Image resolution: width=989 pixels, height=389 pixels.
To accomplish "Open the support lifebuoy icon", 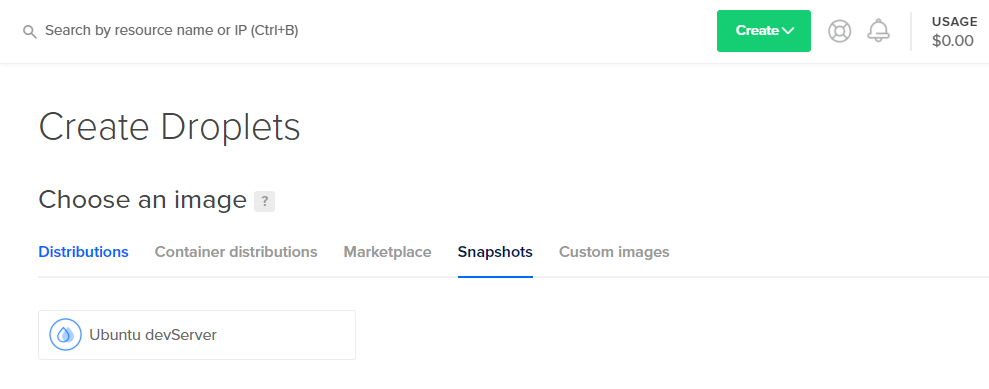I will tap(840, 31).
